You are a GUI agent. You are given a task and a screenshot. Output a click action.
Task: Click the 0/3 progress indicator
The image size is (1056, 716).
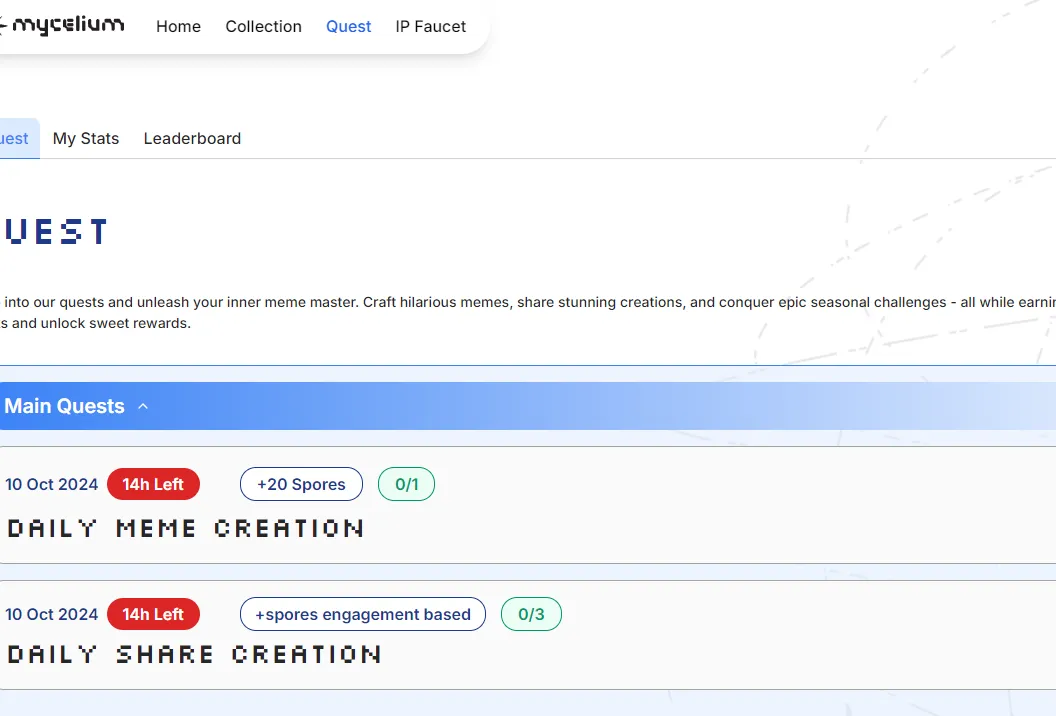pos(531,615)
